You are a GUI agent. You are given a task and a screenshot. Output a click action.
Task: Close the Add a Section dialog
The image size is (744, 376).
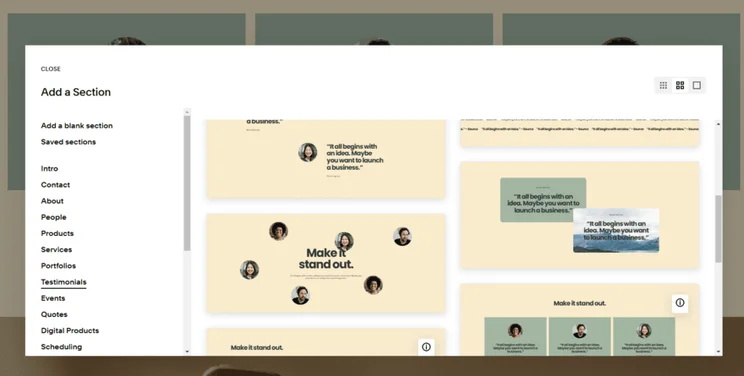[51, 69]
